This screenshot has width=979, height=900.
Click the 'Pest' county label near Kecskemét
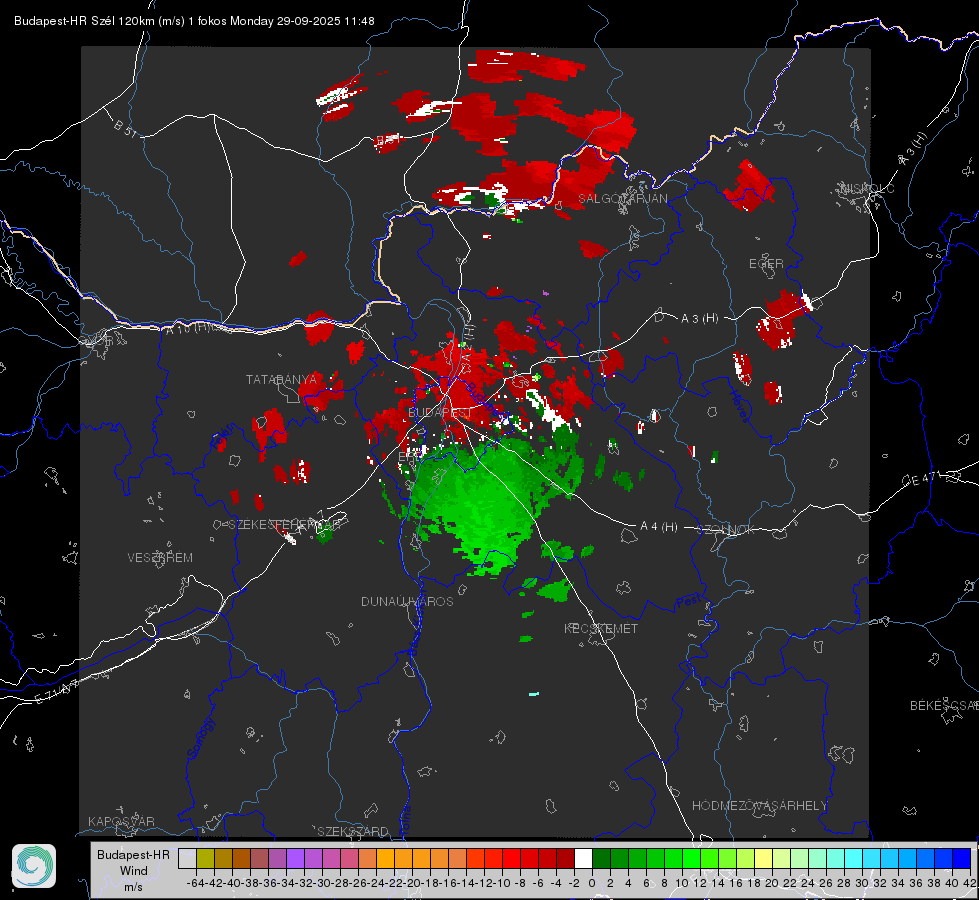[689, 602]
